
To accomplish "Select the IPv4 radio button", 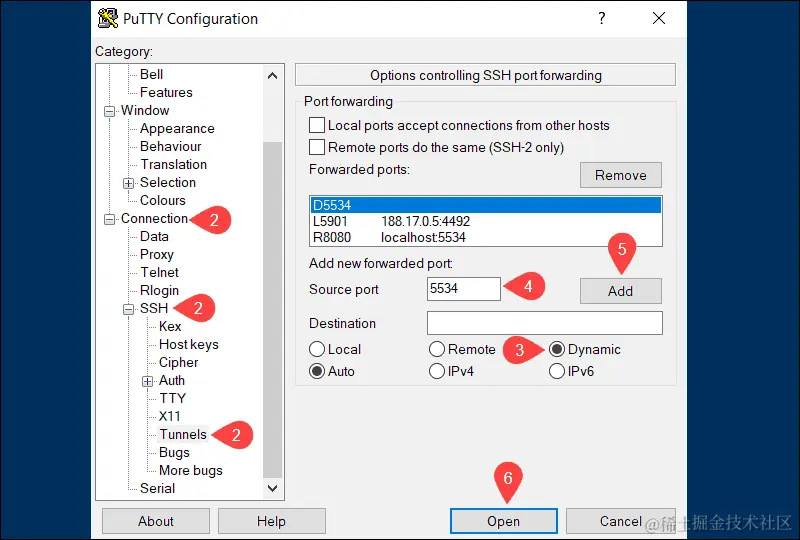I will tap(437, 372).
